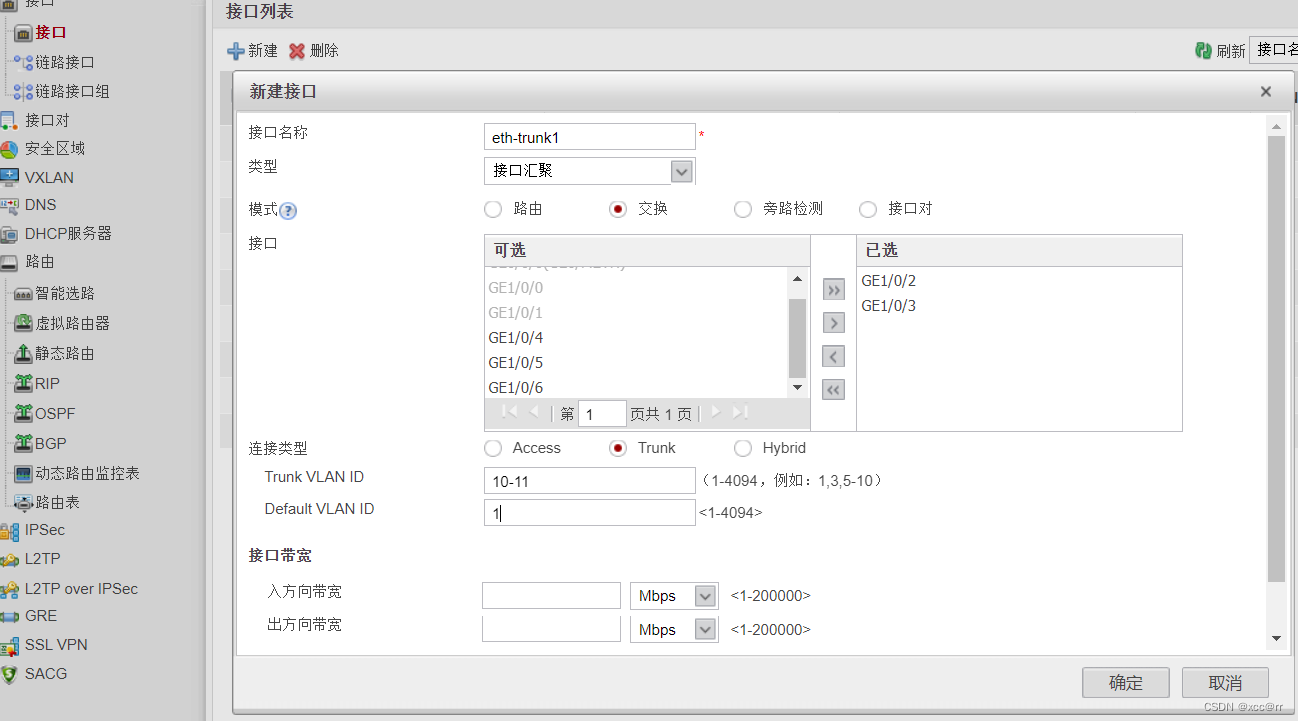Click the 接口名称 eth-trunk1 field

point(589,137)
